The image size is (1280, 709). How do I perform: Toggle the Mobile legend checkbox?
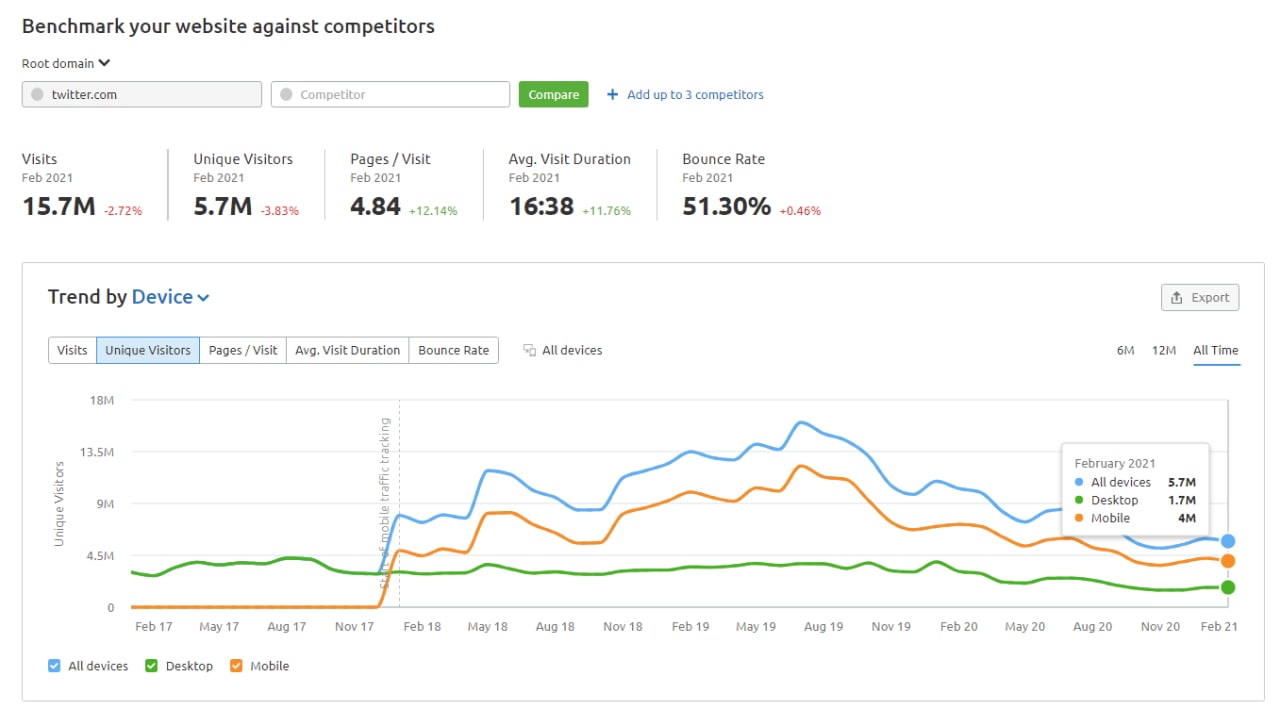coord(236,666)
